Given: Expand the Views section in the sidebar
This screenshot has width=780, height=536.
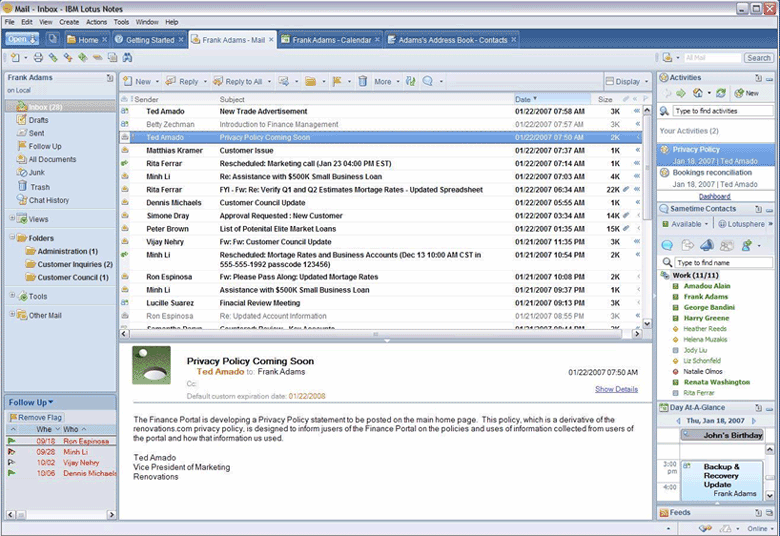Looking at the screenshot, I should pyautogui.click(x=12, y=219).
